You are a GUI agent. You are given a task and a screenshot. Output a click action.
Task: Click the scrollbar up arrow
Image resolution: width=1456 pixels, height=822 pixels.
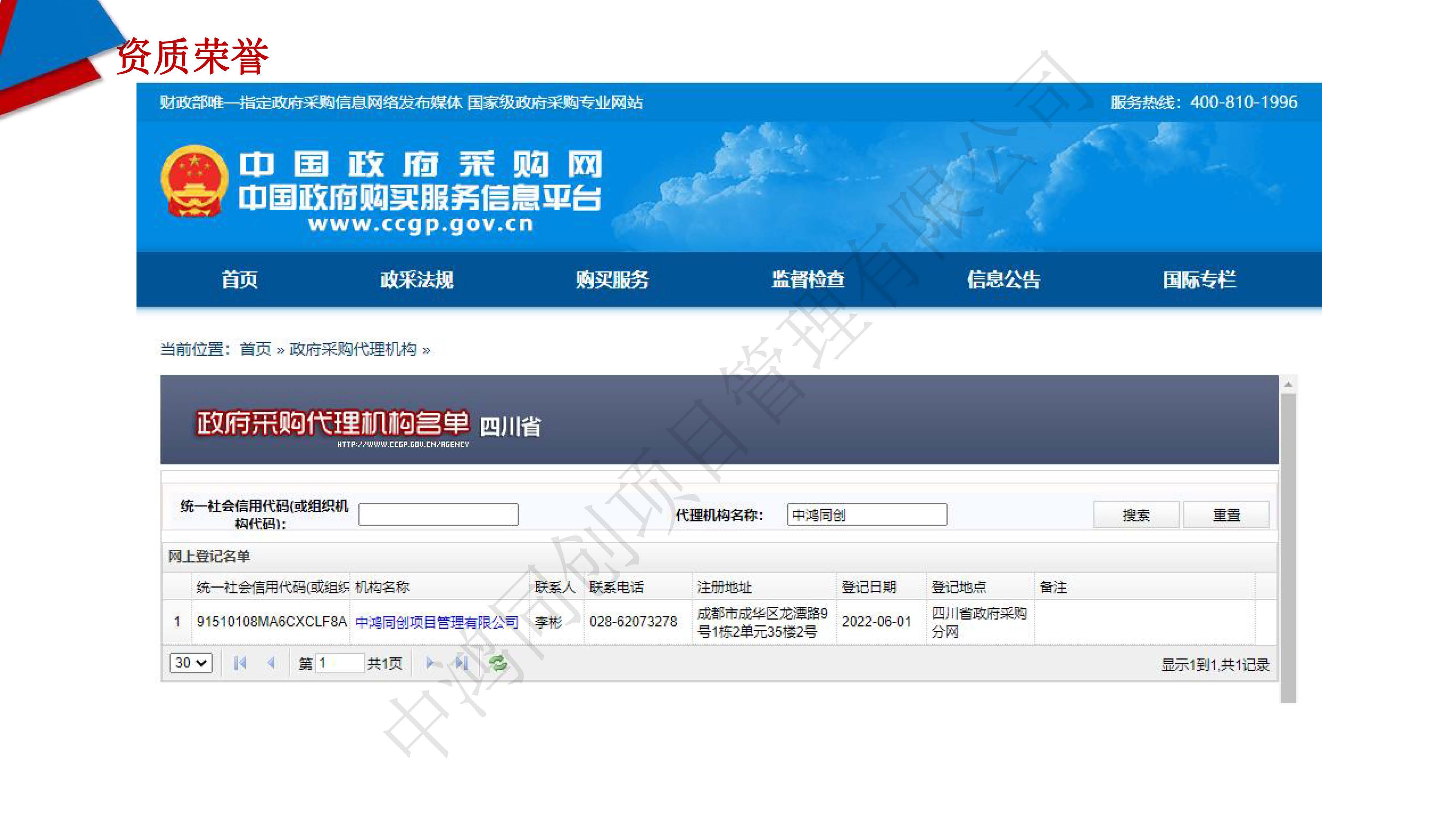click(x=1288, y=384)
